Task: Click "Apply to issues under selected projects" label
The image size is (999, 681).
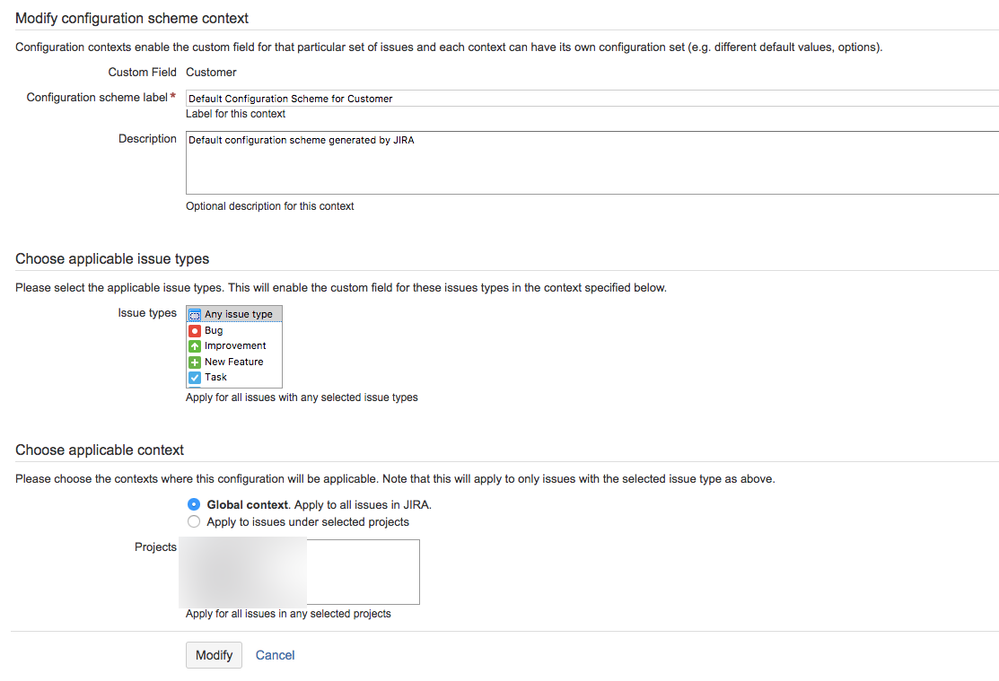Action: click(308, 522)
